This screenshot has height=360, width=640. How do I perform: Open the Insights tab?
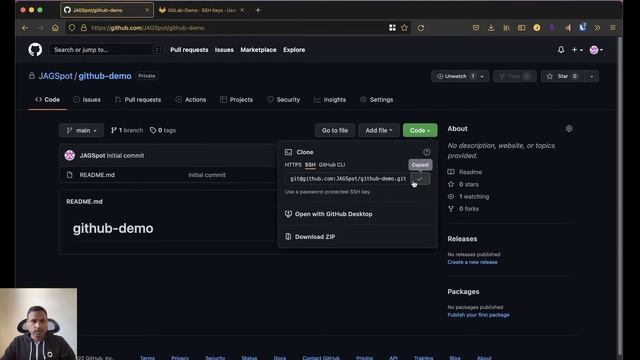[x=330, y=100]
